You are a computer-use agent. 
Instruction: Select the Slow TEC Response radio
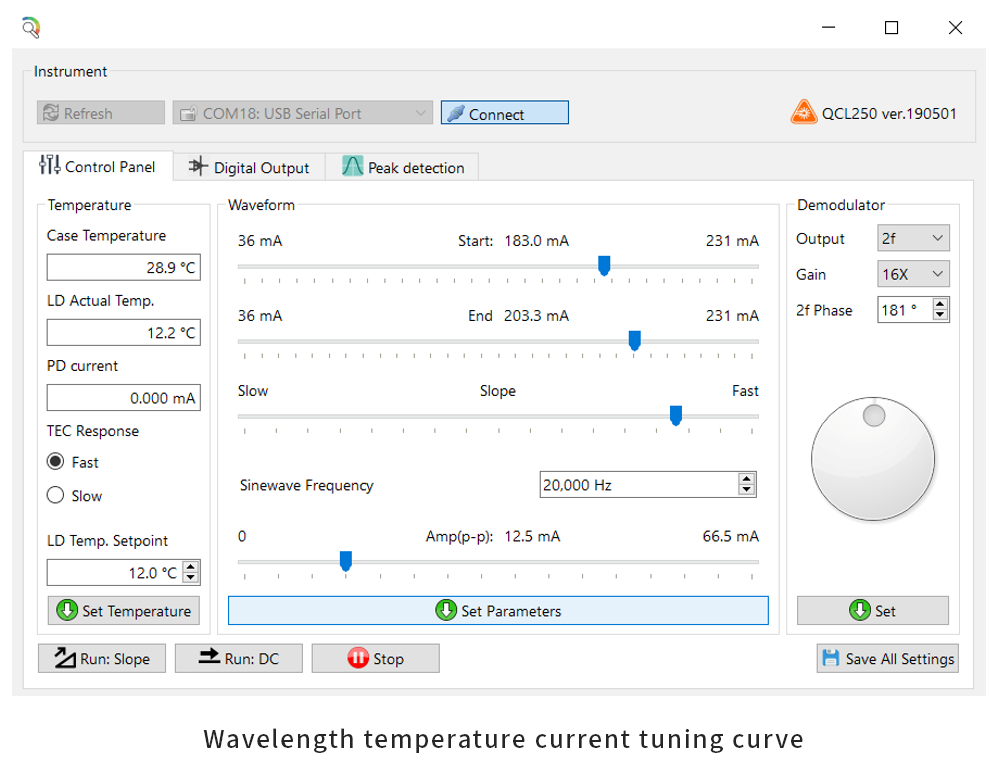pos(56,496)
